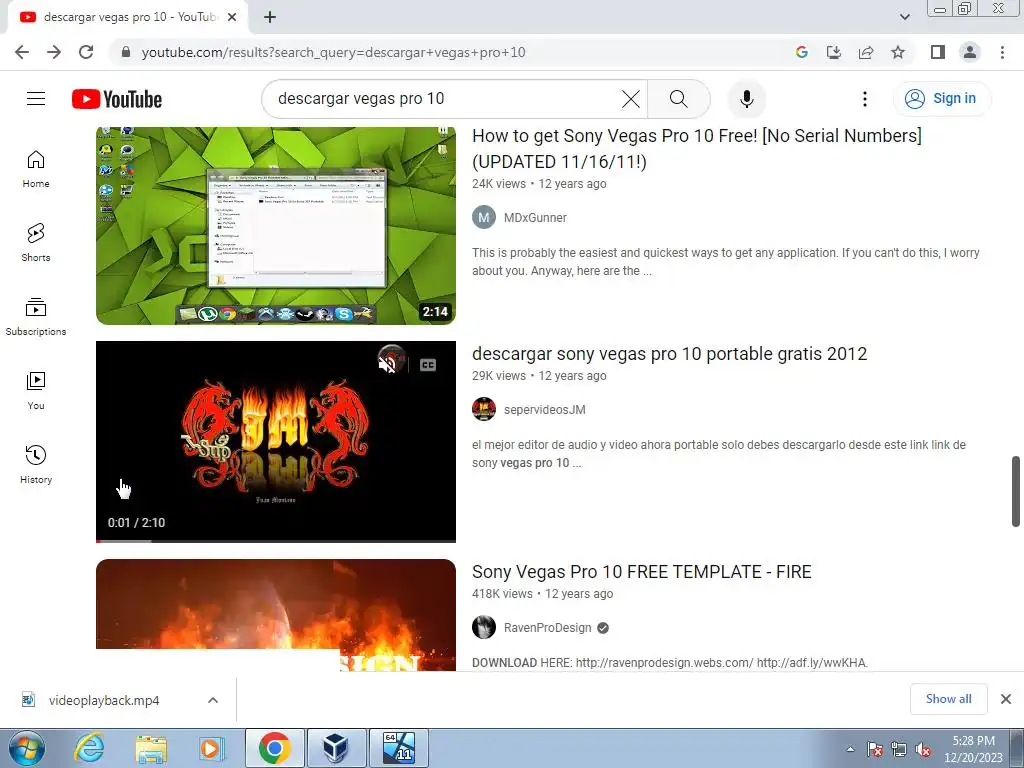Click the YouTube logo
Viewport: 1024px width, 768px height.
click(117, 99)
